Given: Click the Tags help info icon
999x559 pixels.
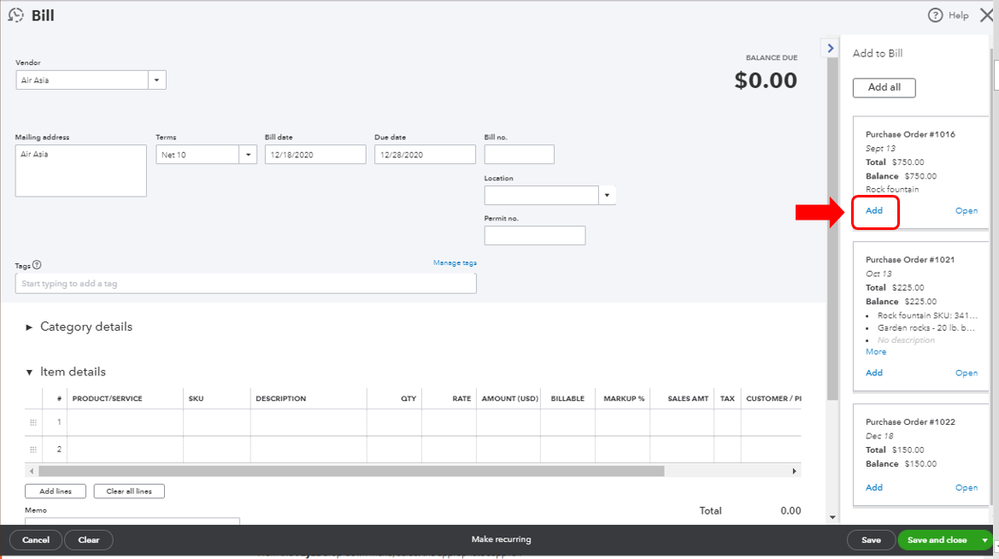Looking at the screenshot, I should click(37, 265).
